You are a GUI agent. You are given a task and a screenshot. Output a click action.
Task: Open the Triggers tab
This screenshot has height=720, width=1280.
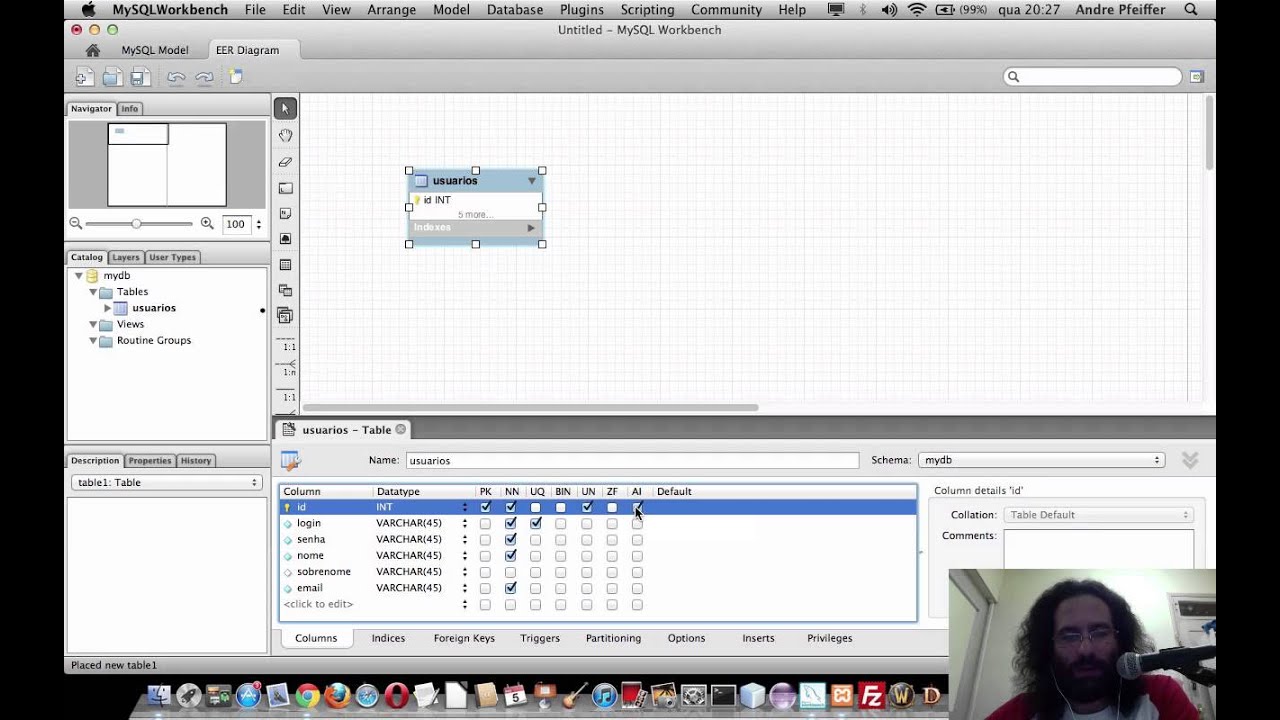540,638
